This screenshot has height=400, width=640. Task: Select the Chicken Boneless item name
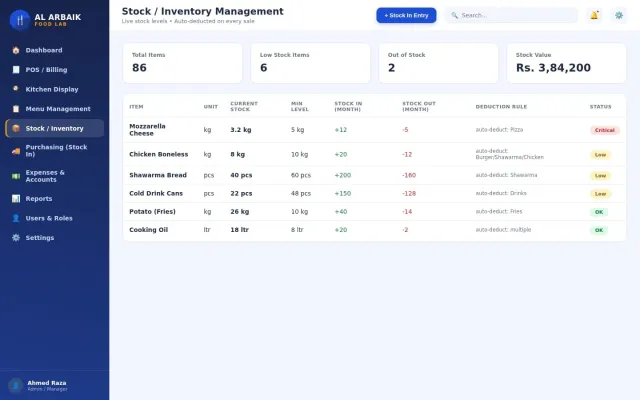click(x=159, y=154)
